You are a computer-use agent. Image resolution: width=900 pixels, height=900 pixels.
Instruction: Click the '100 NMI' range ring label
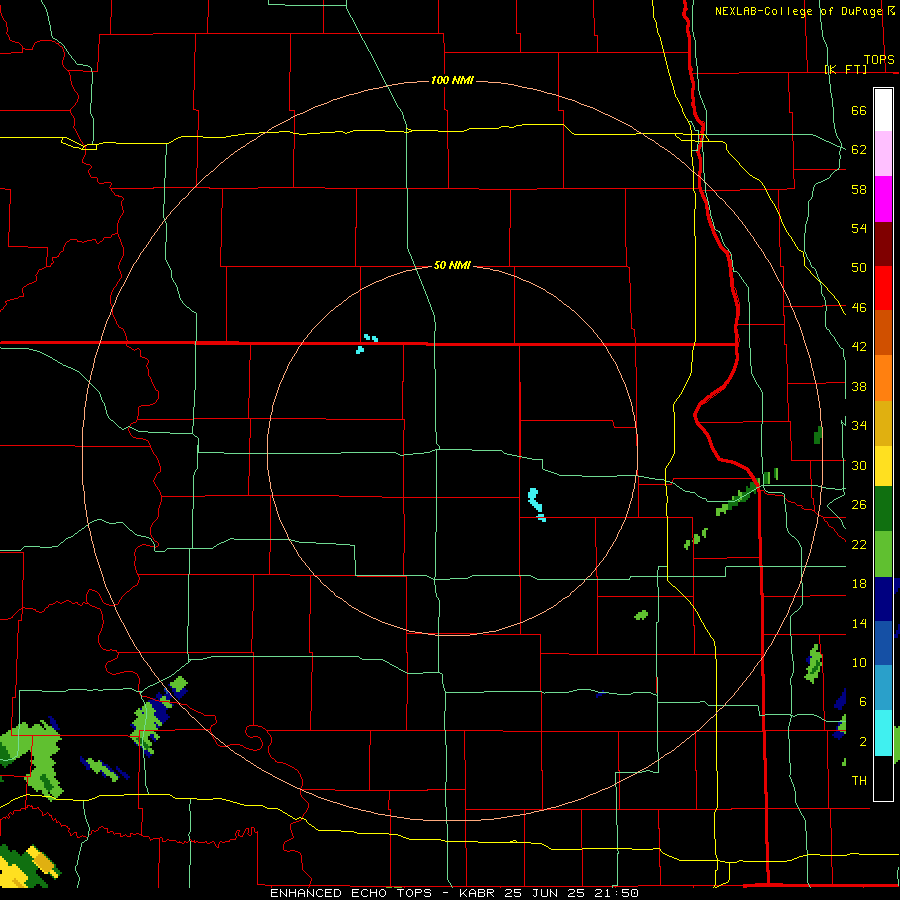(x=452, y=80)
